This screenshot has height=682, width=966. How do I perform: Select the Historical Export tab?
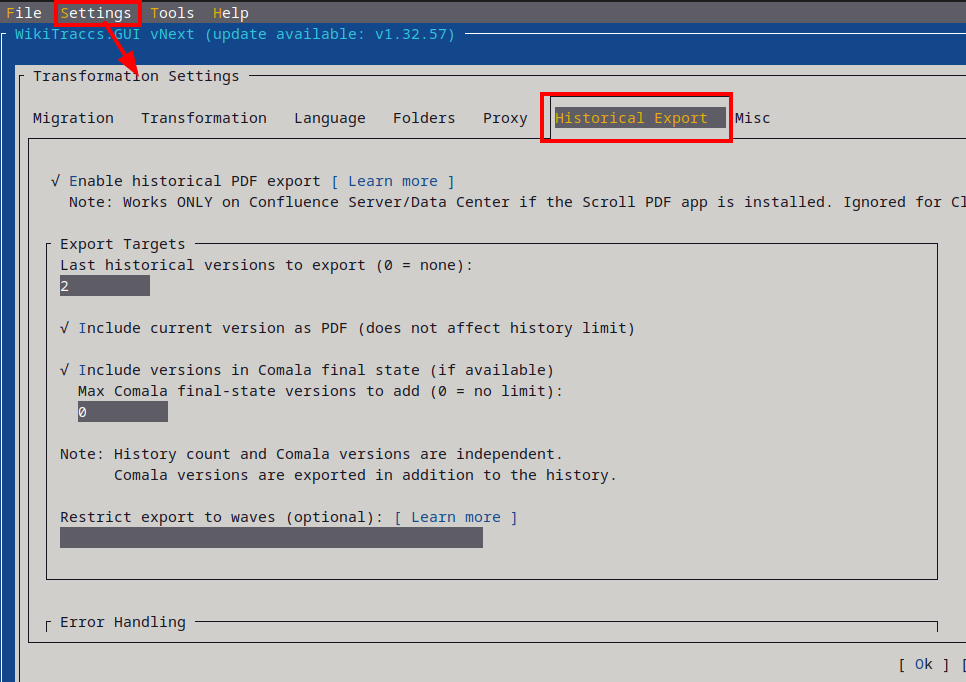tap(631, 118)
